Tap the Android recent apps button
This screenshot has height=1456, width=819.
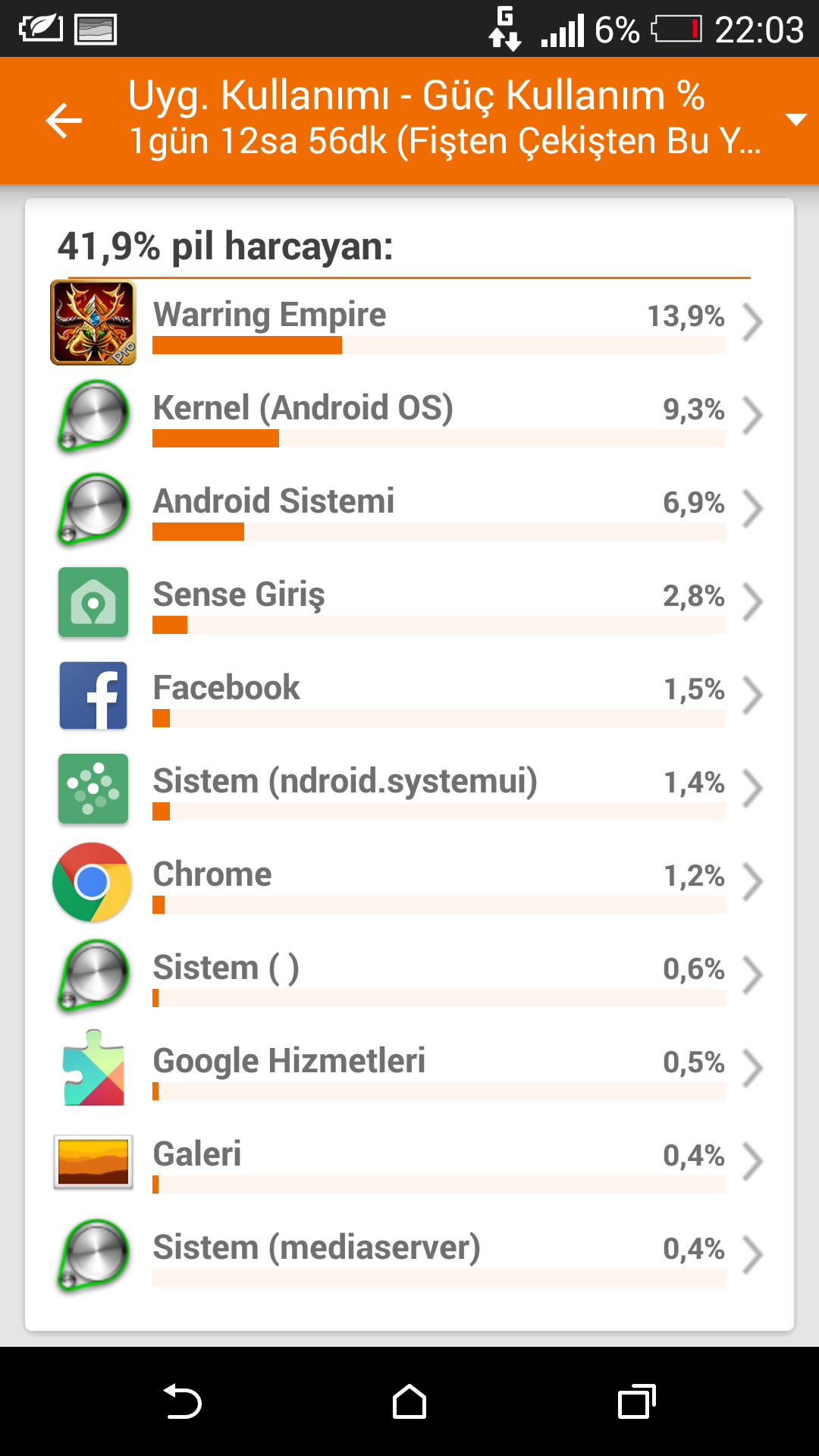point(637,1401)
